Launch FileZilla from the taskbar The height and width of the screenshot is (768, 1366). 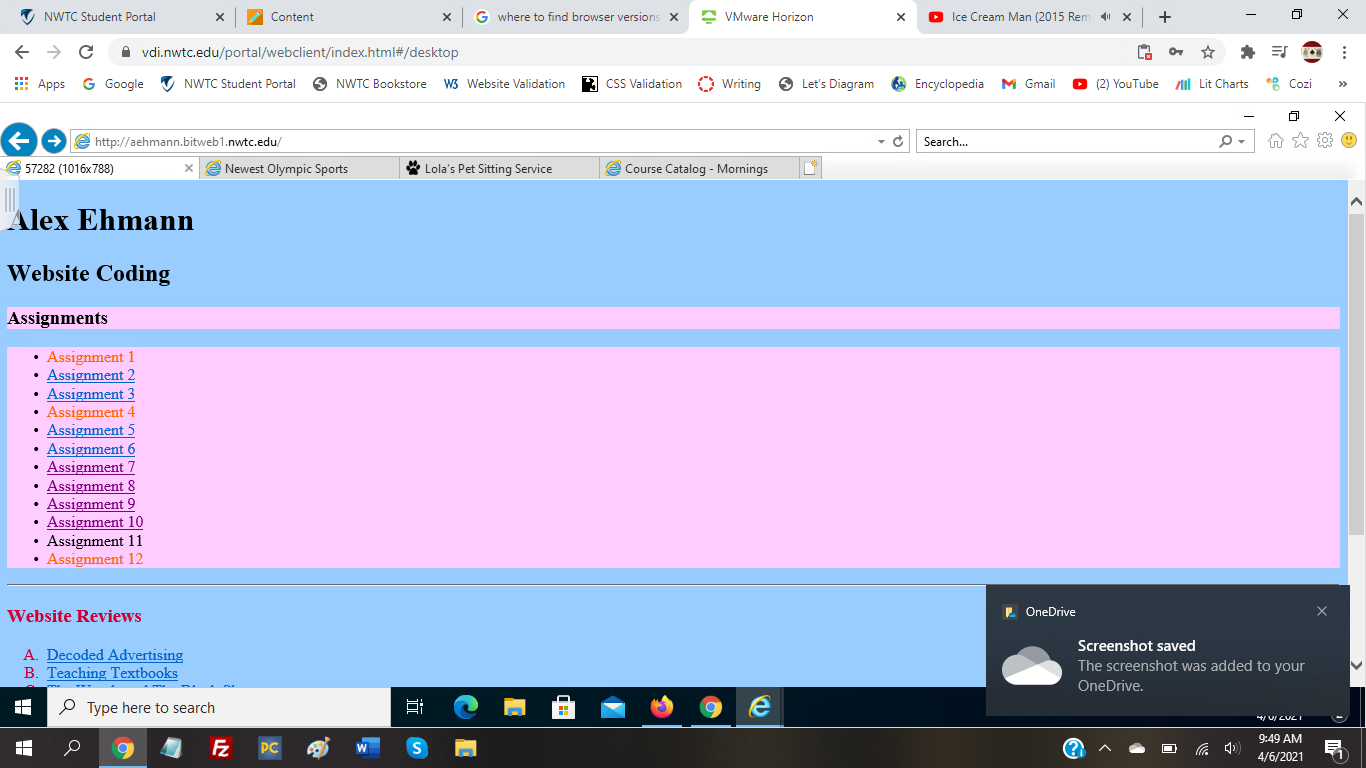(x=221, y=747)
